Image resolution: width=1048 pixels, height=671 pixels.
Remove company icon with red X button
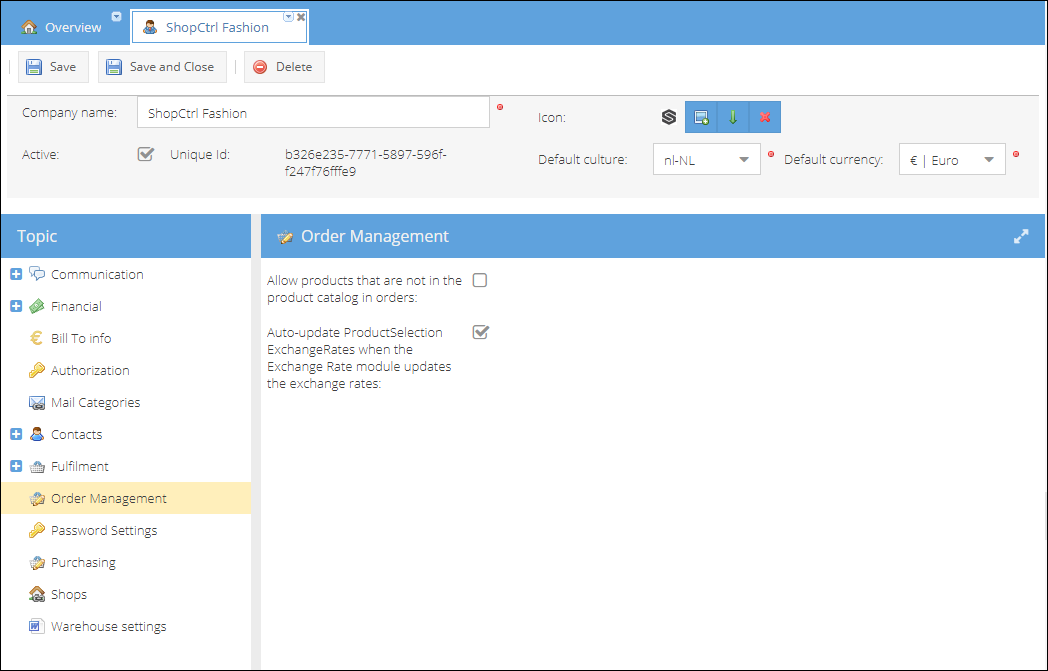click(765, 118)
